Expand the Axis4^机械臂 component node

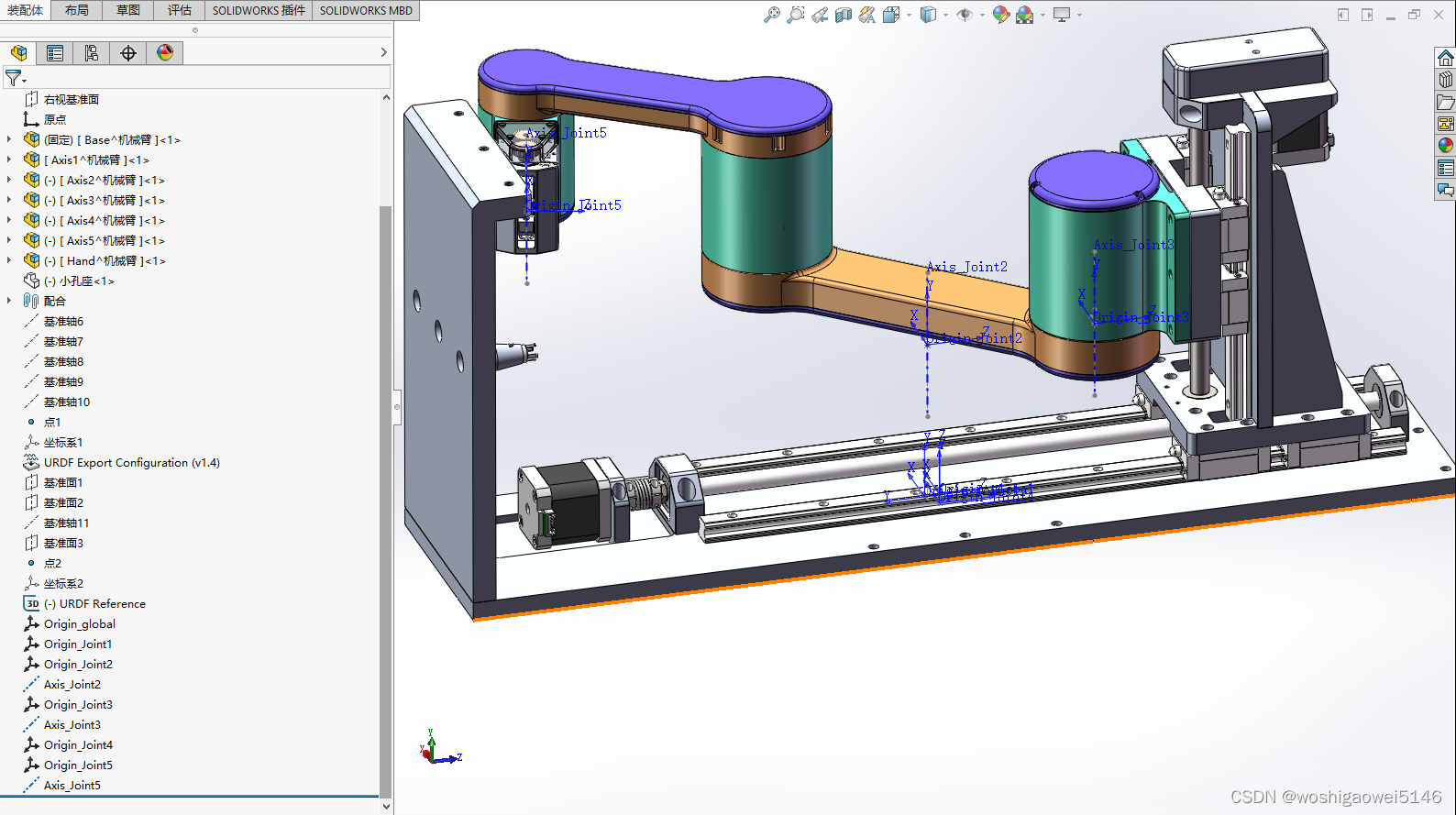point(10,220)
